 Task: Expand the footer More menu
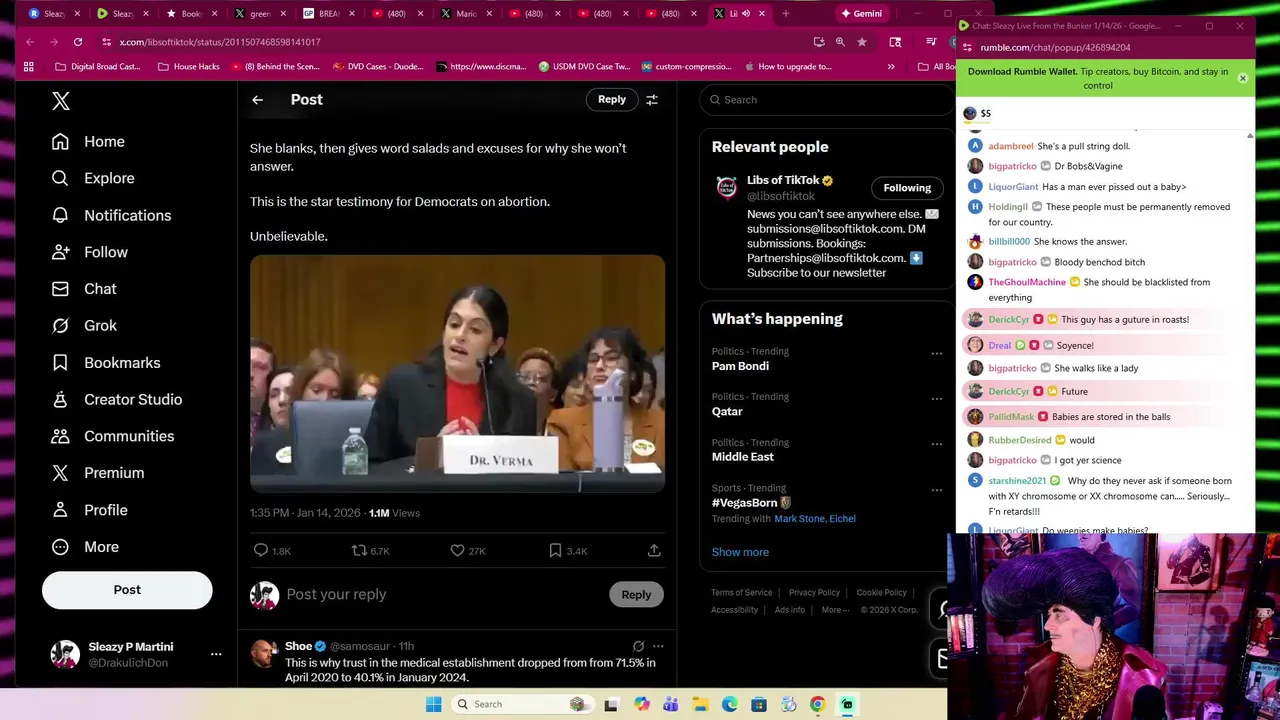pos(835,610)
